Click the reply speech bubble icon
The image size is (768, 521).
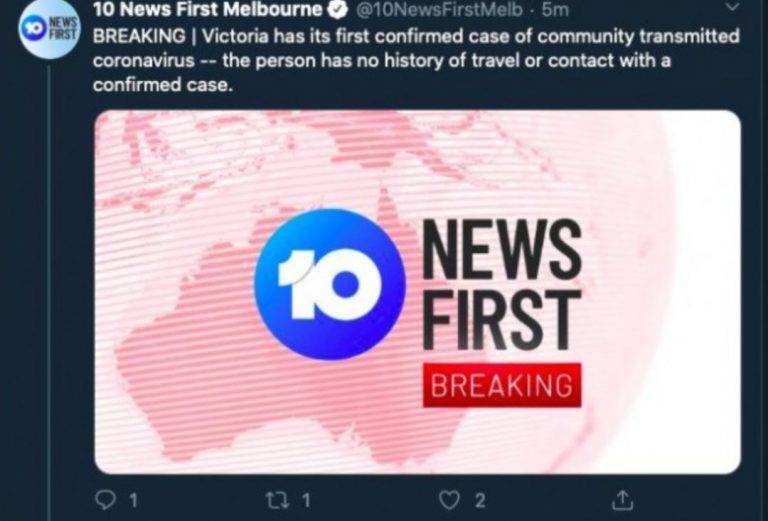[x=105, y=500]
